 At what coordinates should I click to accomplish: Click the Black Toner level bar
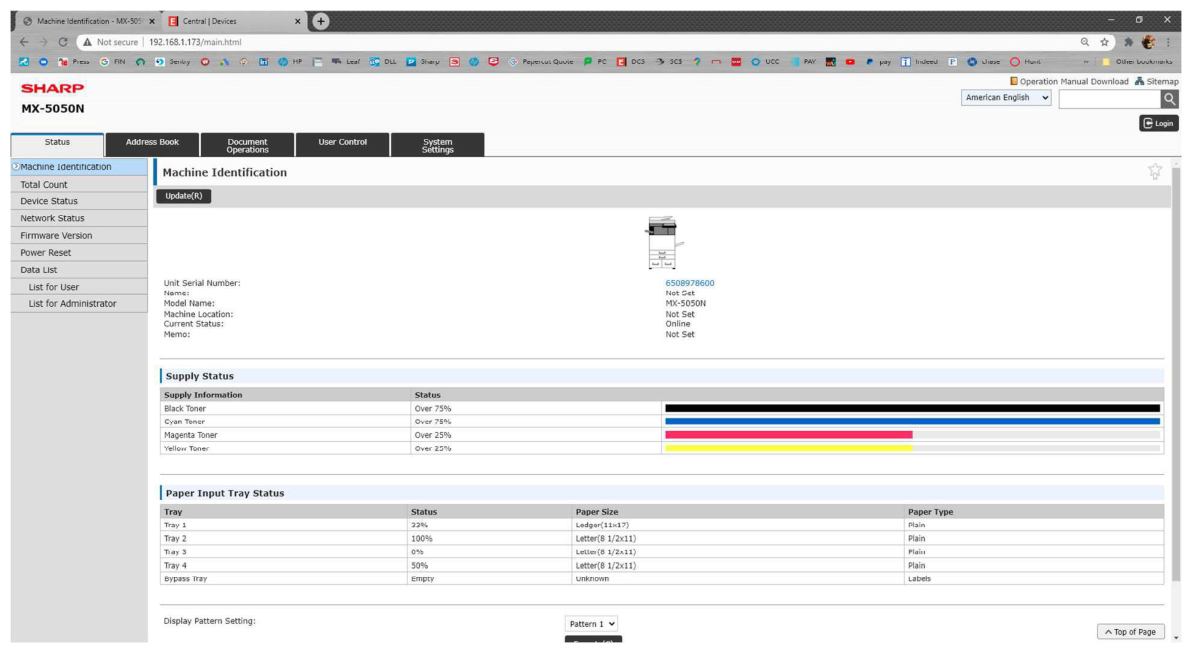[912, 409]
